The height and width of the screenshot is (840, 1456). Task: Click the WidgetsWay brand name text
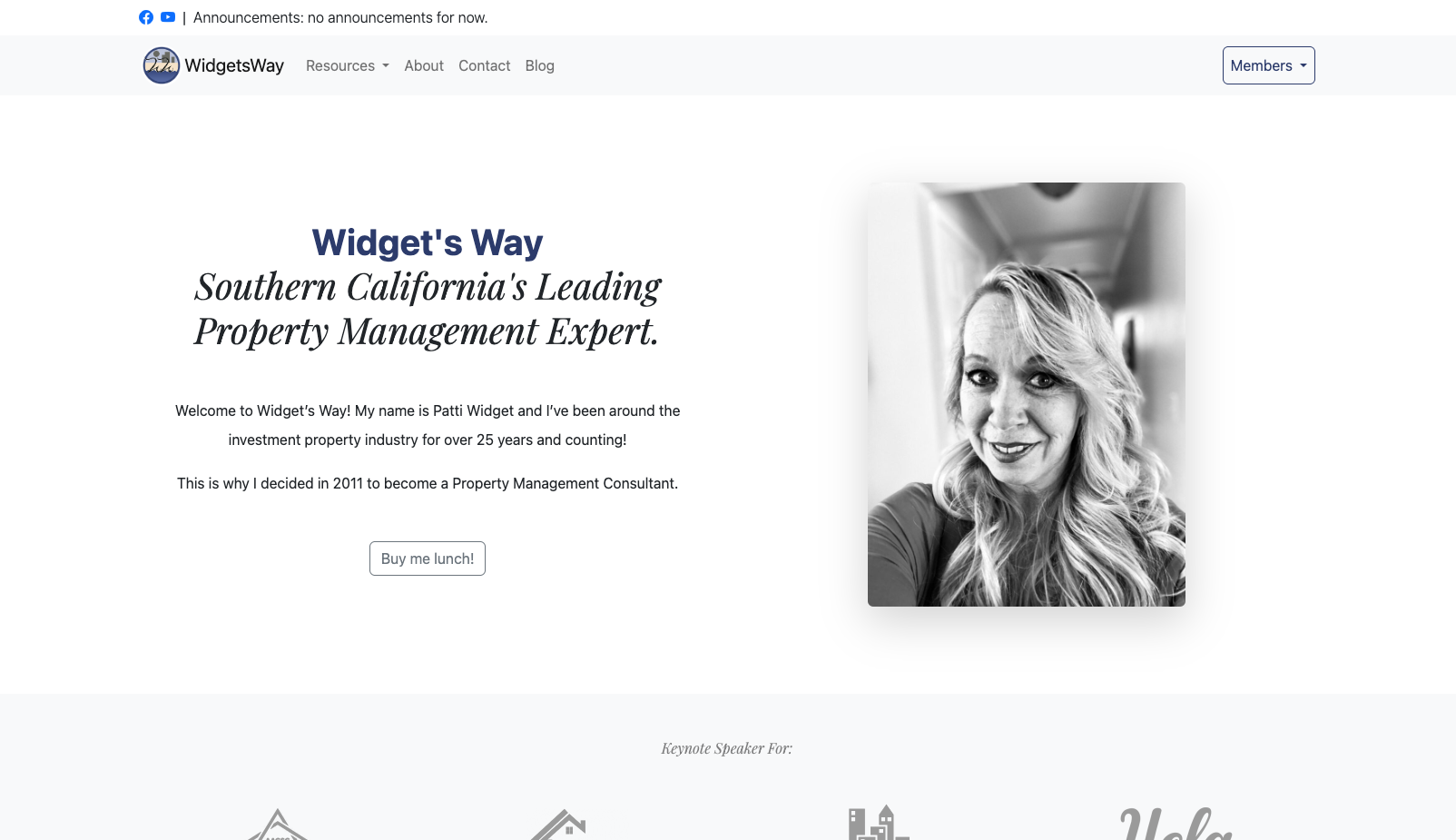pos(234,65)
